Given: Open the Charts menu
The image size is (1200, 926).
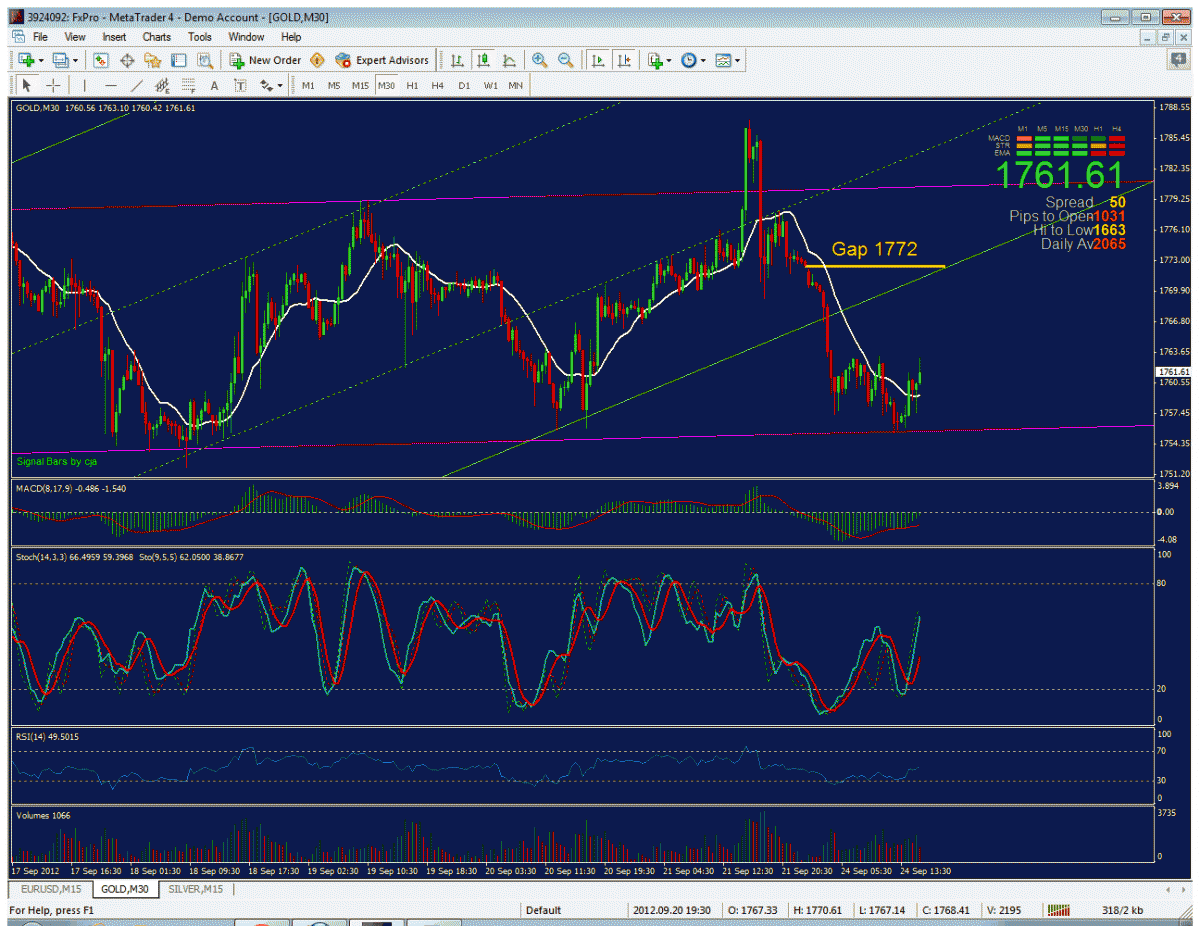Looking at the screenshot, I should 156,37.
